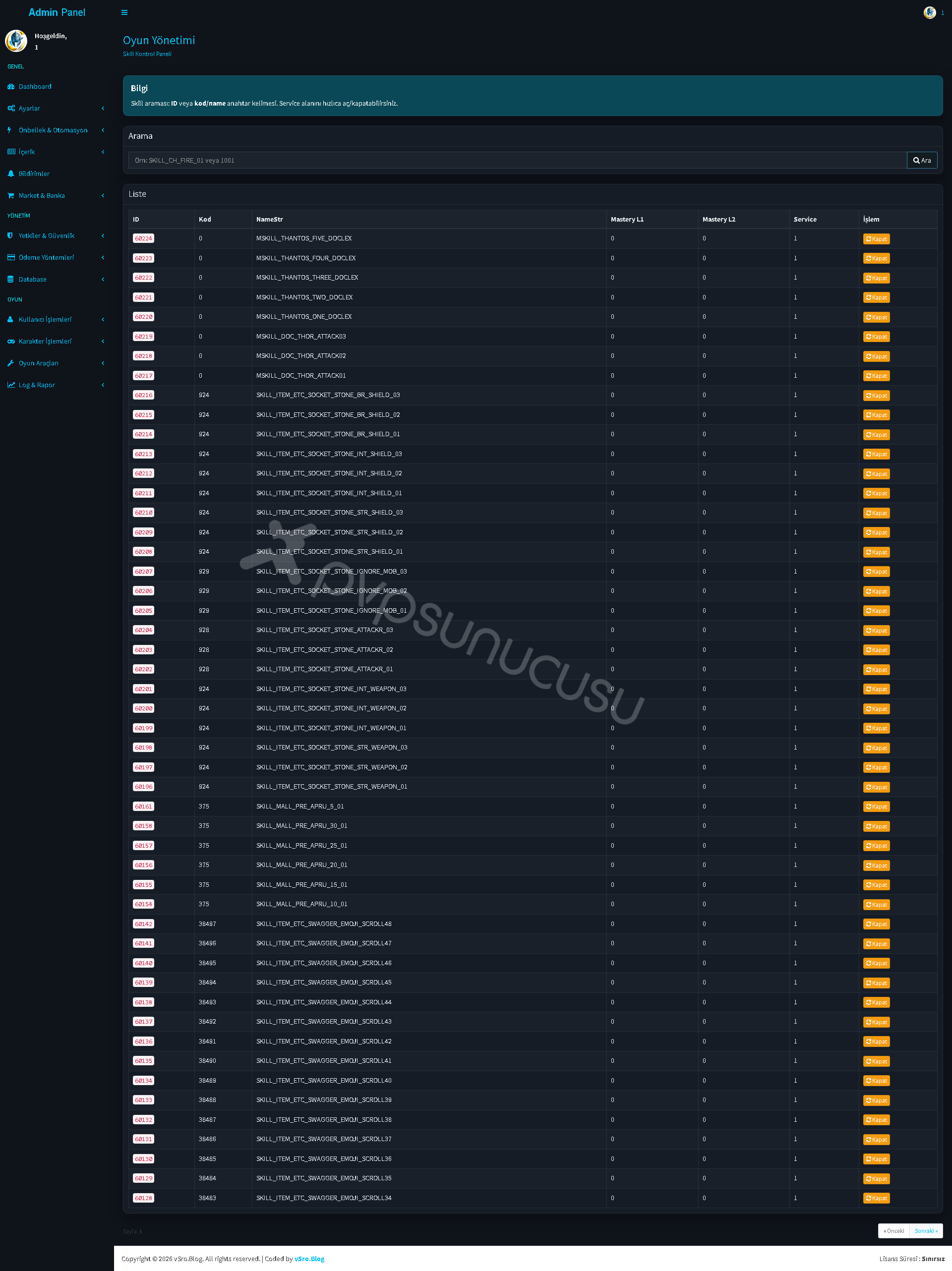
Task: Focus the skill search input field
Action: click(517, 160)
